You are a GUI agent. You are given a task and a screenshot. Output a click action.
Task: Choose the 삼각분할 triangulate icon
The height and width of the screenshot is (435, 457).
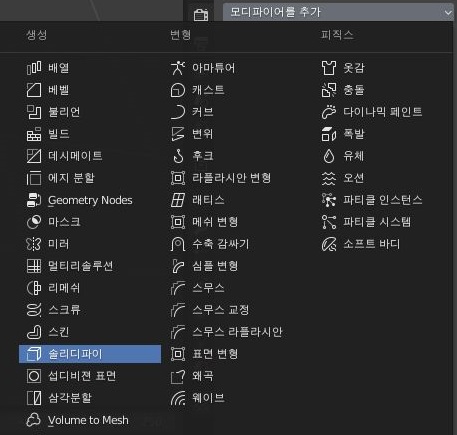click(x=34, y=398)
